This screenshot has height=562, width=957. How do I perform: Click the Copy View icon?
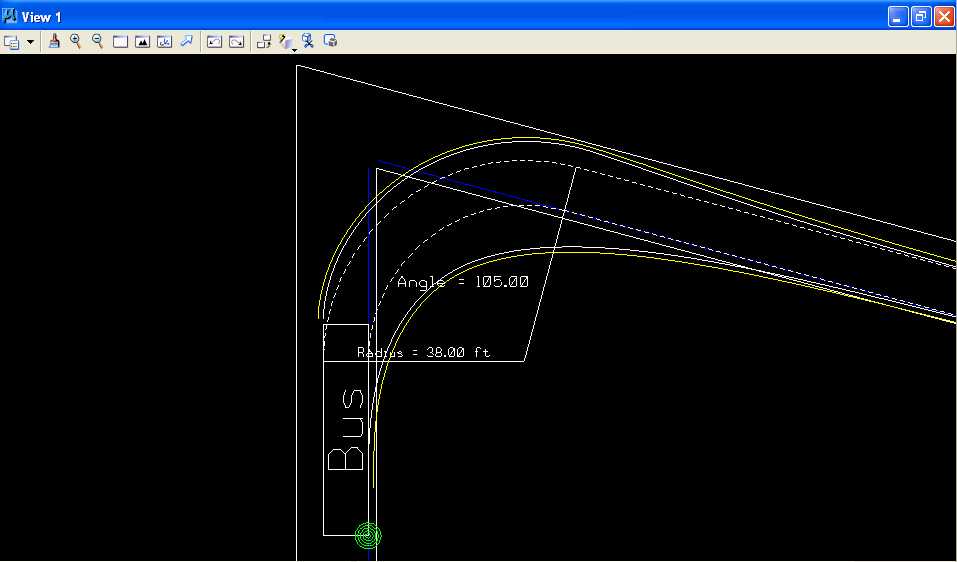coord(264,42)
